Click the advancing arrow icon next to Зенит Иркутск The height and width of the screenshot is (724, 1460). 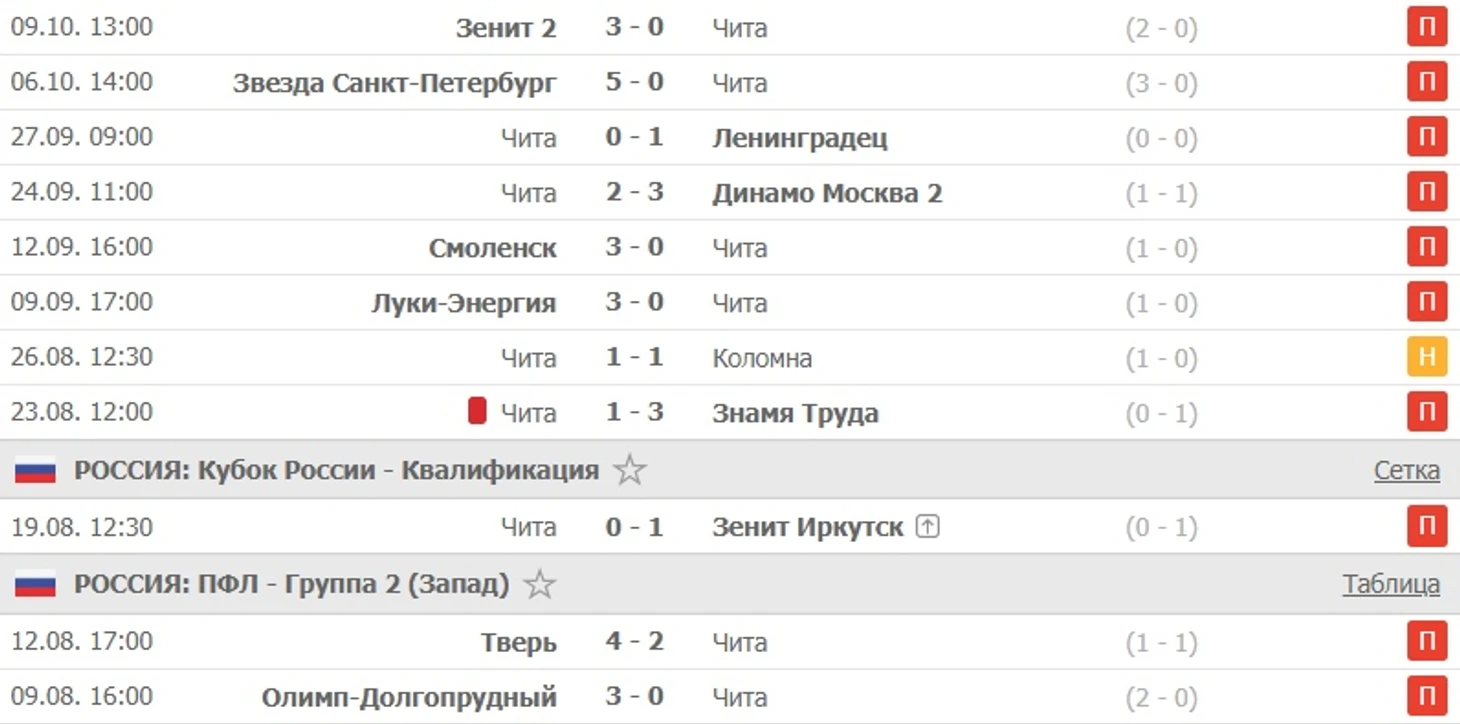pos(928,526)
